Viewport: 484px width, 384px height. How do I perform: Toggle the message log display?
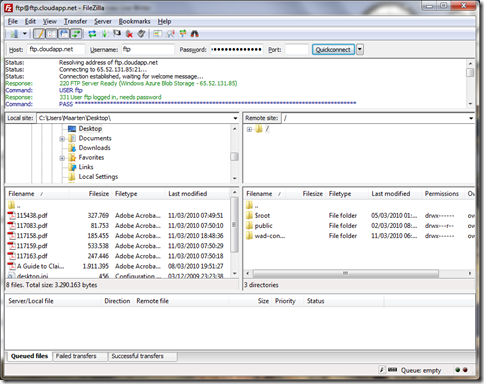[39, 34]
